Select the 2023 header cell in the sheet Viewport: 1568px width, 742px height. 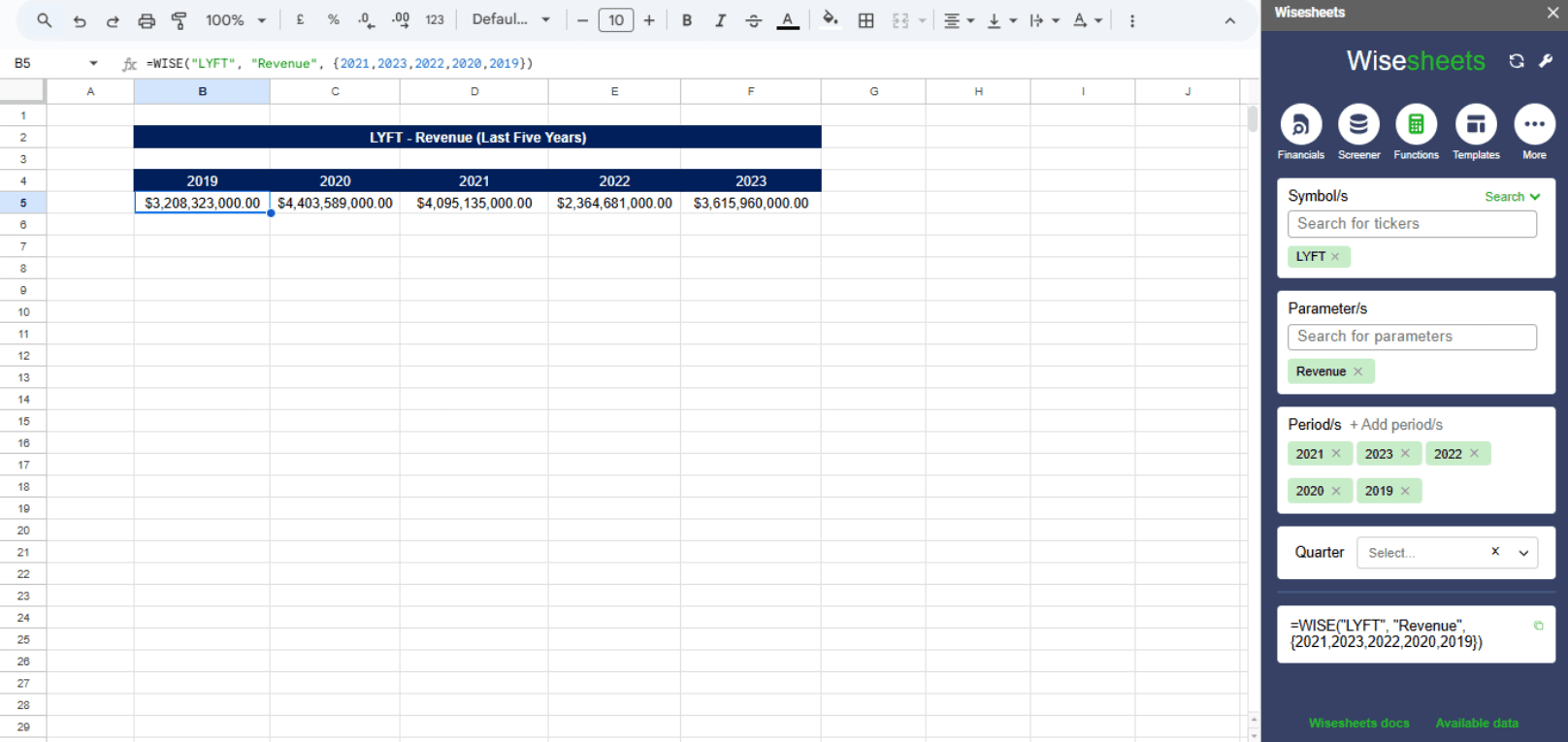[751, 180]
